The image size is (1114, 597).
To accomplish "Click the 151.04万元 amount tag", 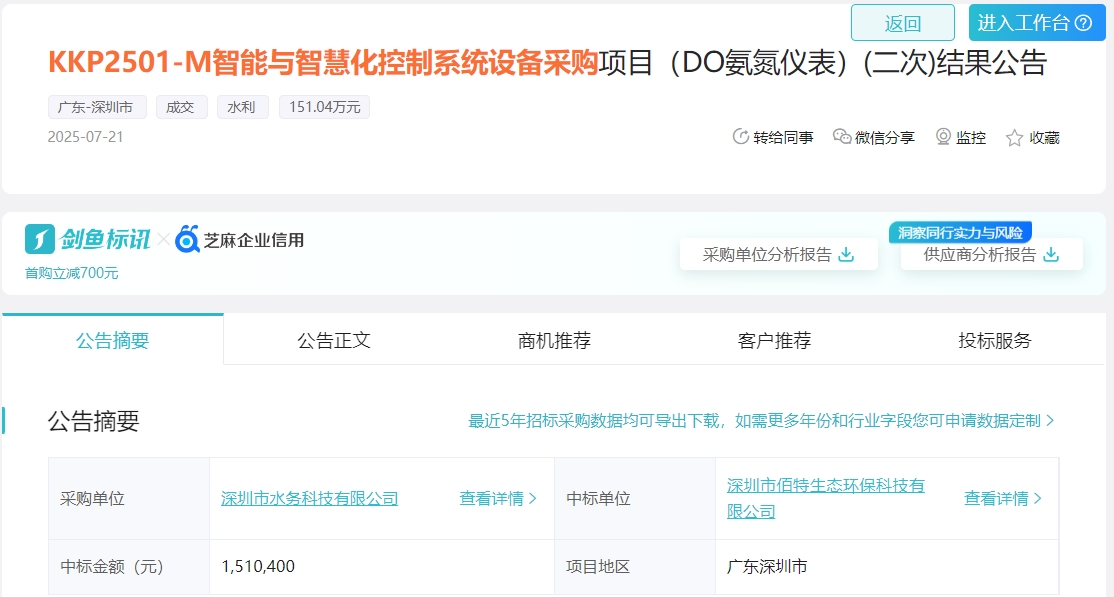I will point(324,106).
